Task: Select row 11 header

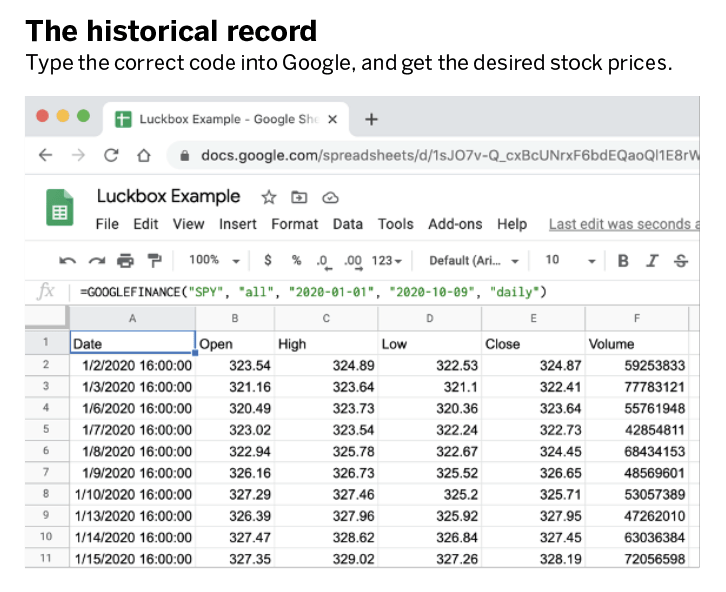Action: 46,558
